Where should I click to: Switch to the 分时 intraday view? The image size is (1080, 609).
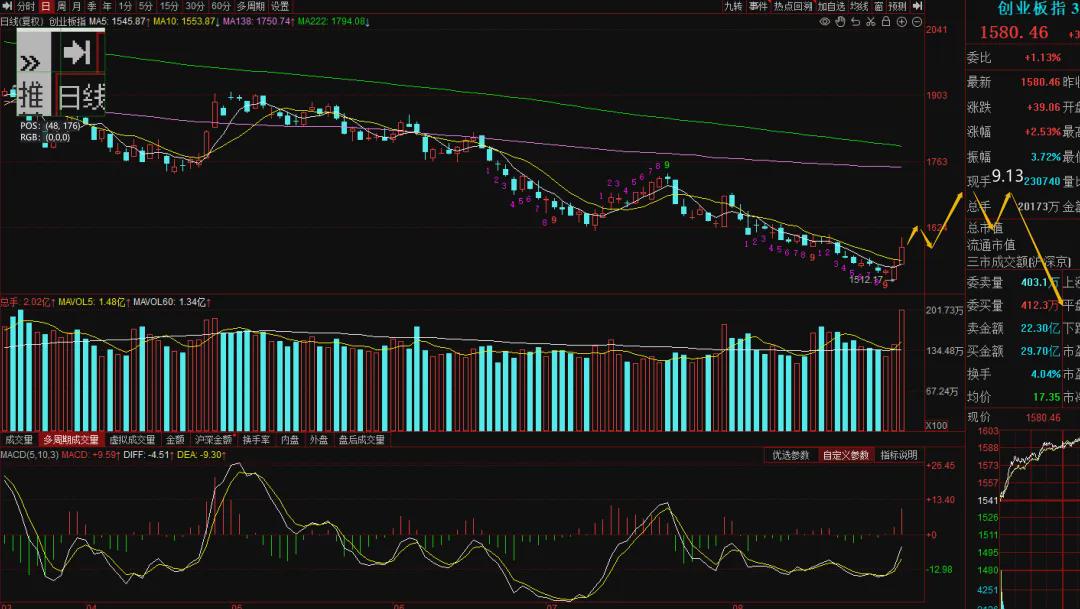(25, 6)
